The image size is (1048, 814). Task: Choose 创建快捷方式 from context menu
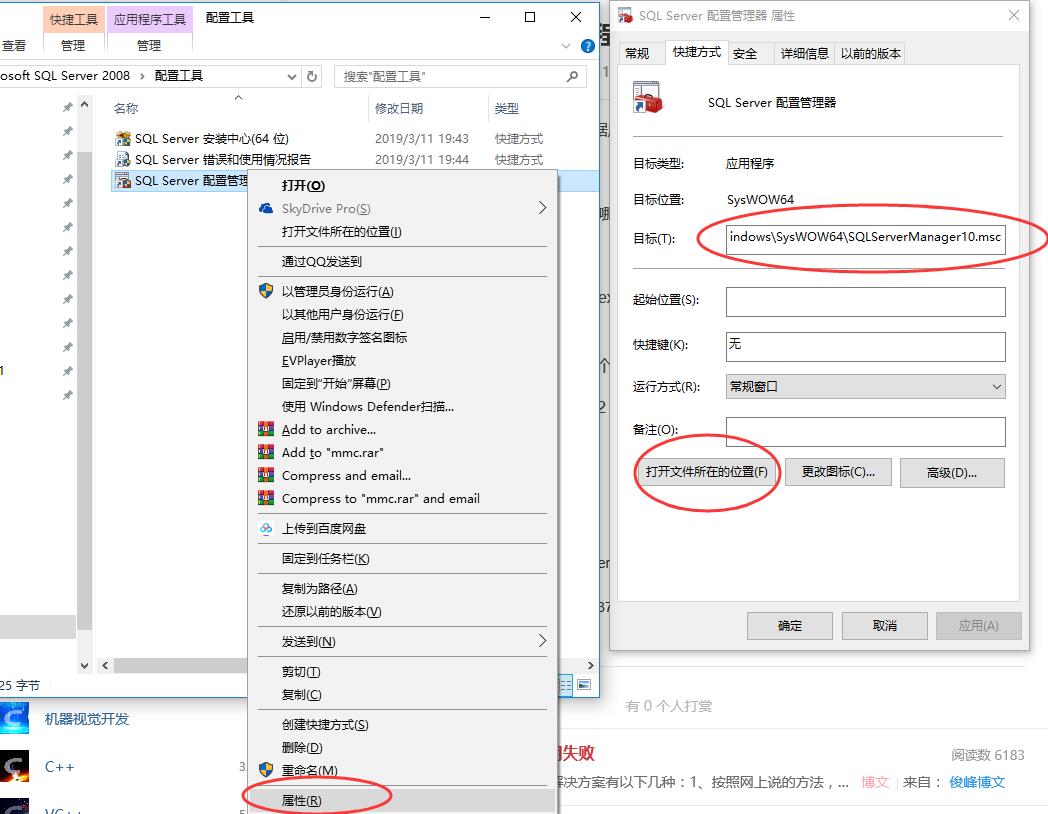(x=325, y=724)
